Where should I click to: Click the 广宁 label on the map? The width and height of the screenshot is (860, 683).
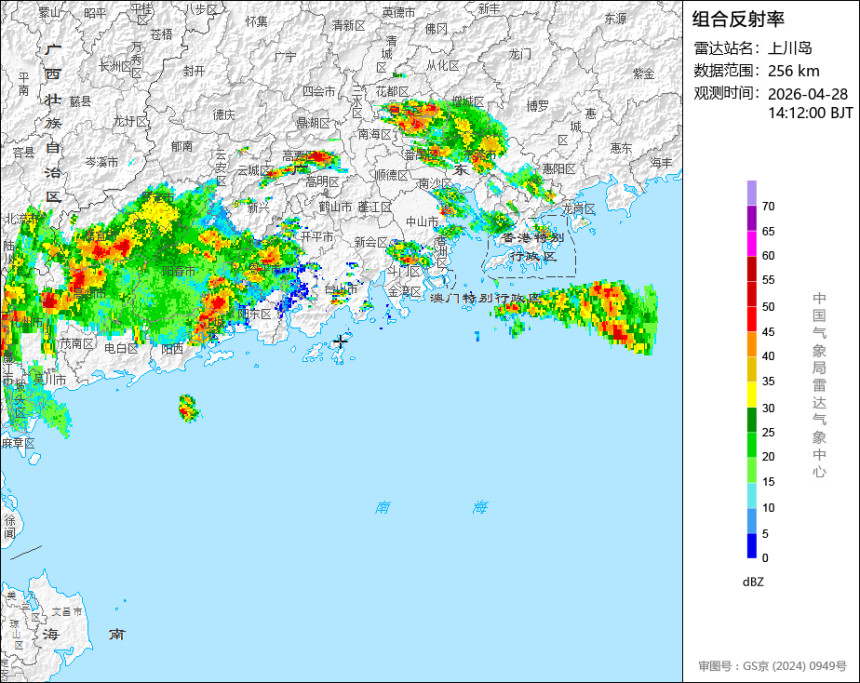click(x=285, y=56)
